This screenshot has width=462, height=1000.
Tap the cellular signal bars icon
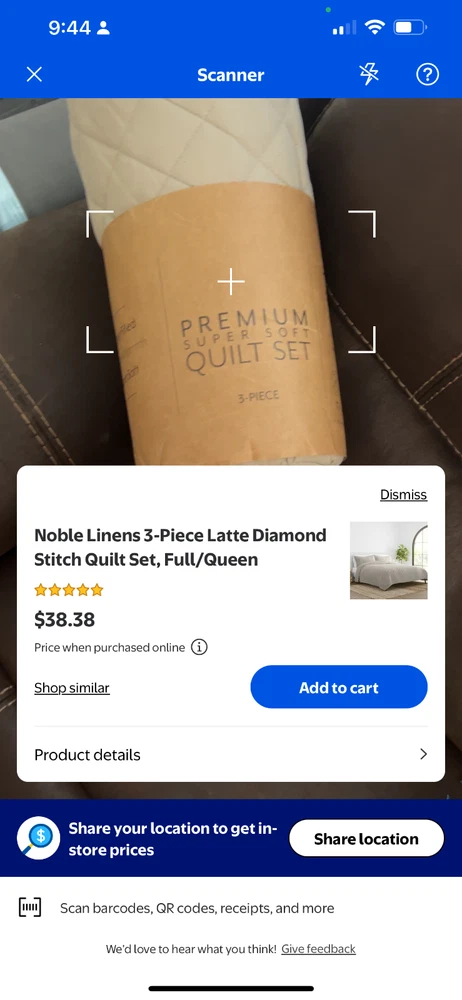point(345,28)
